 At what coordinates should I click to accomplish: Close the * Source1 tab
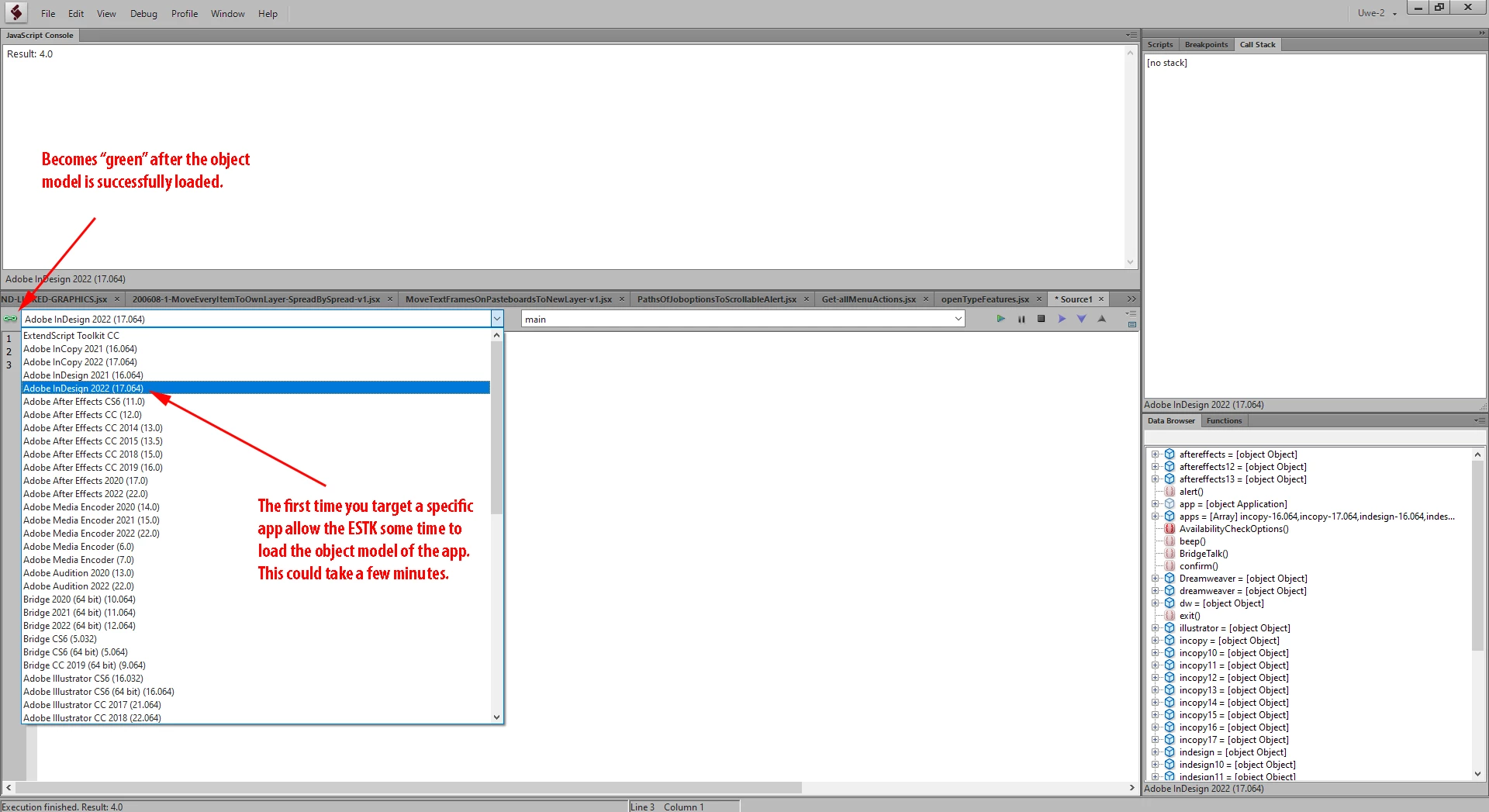click(1101, 299)
